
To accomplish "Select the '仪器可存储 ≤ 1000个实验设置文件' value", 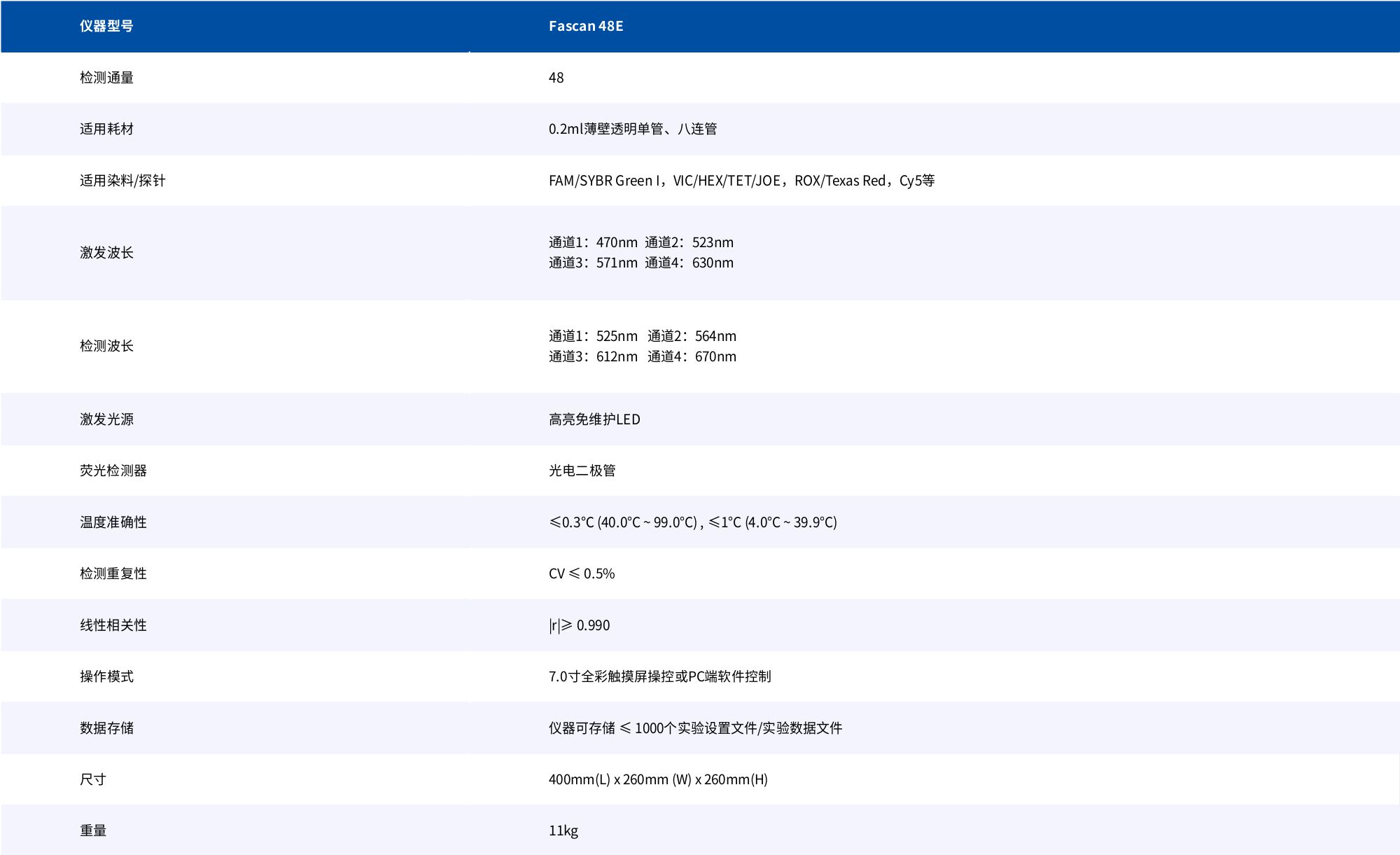I will (652, 728).
